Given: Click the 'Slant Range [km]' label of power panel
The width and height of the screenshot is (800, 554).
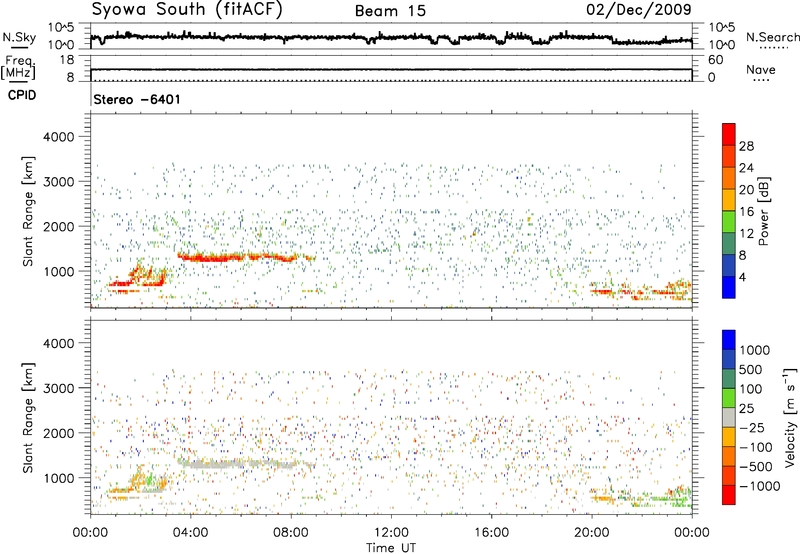Looking at the screenshot, I should coord(28,211).
